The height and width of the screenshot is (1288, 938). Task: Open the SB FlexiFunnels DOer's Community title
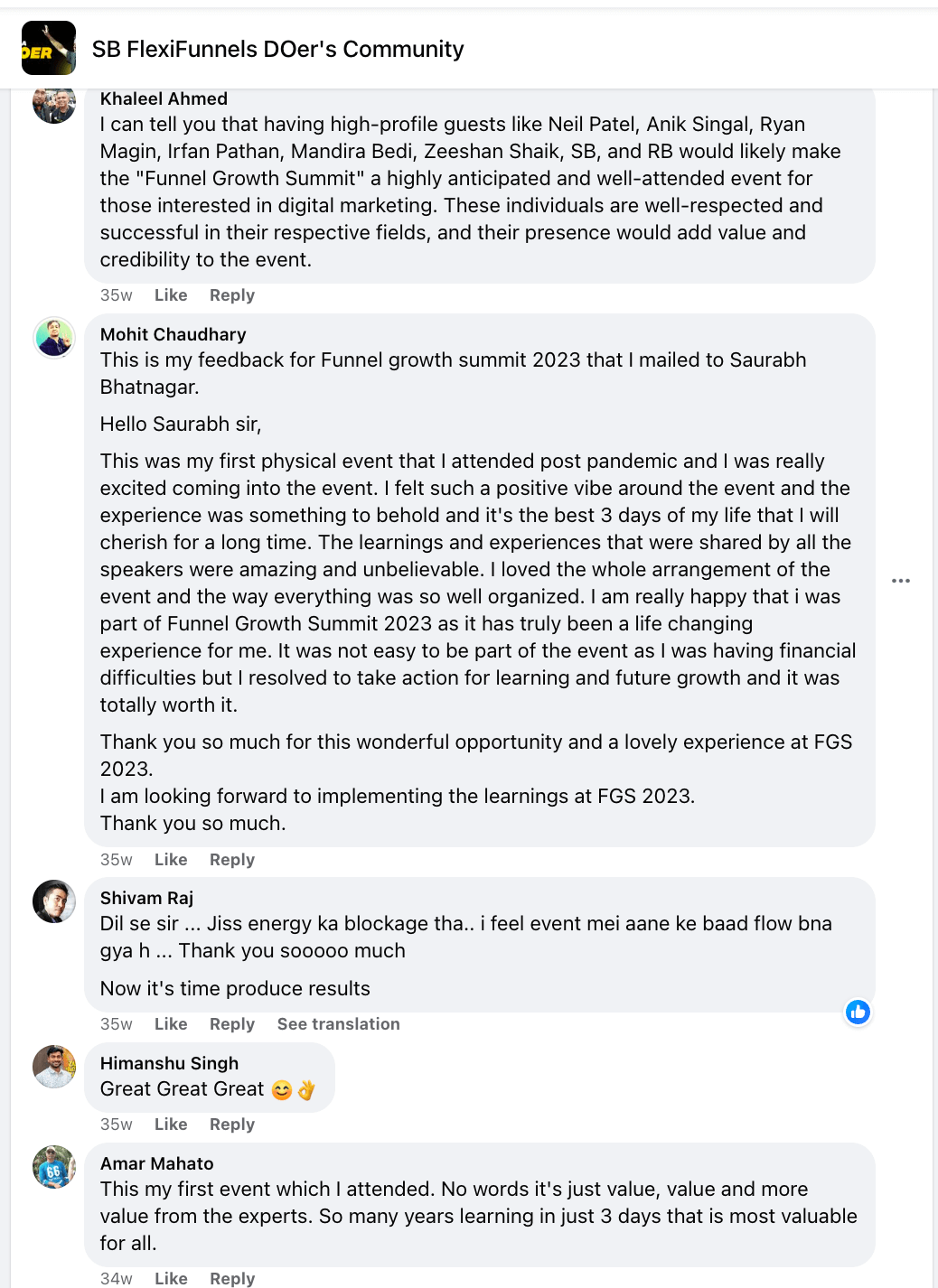coord(277,49)
